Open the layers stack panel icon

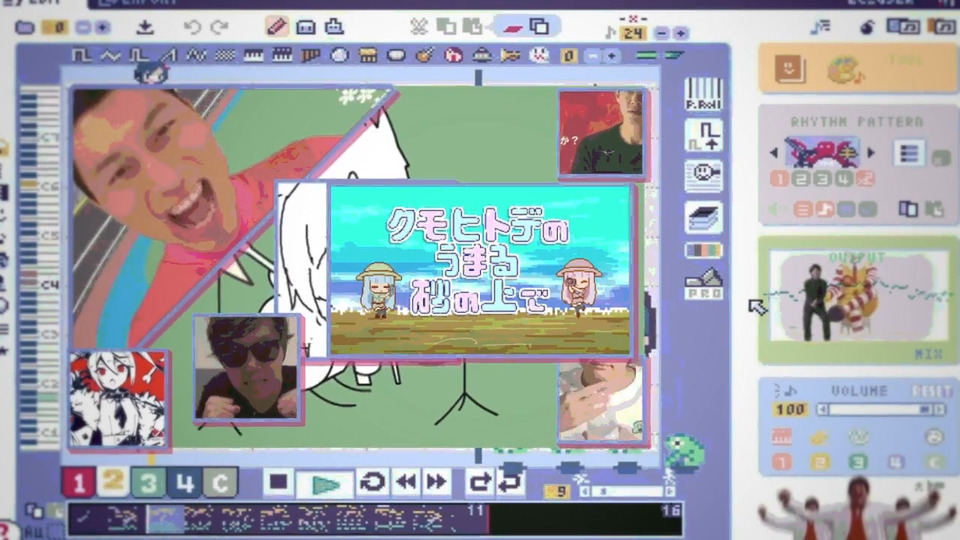coord(703,217)
